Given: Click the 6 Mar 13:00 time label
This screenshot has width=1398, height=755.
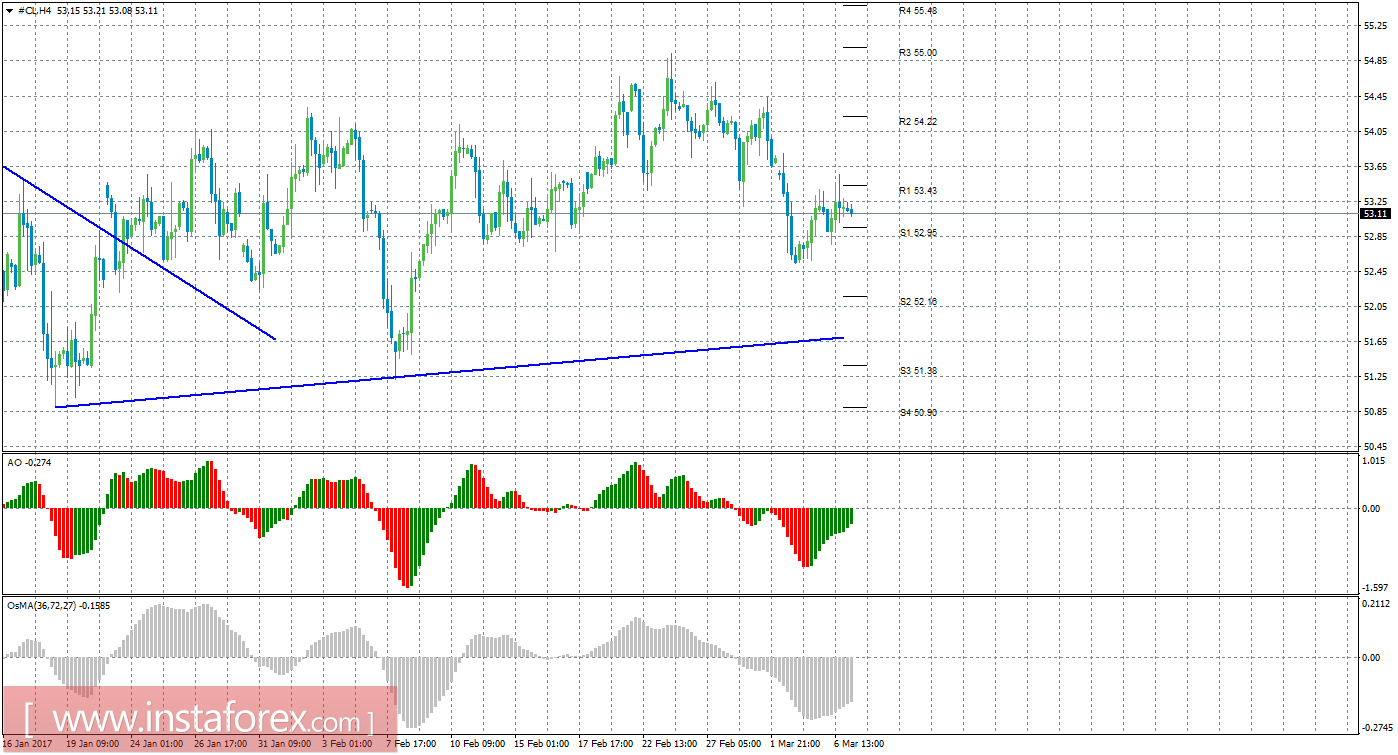Looking at the screenshot, I should pyautogui.click(x=859, y=744).
